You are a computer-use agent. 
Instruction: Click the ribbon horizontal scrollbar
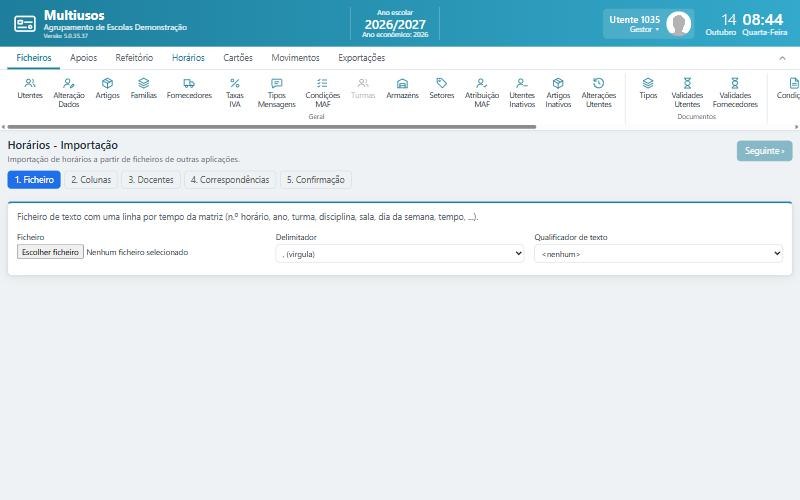pyautogui.click(x=271, y=127)
